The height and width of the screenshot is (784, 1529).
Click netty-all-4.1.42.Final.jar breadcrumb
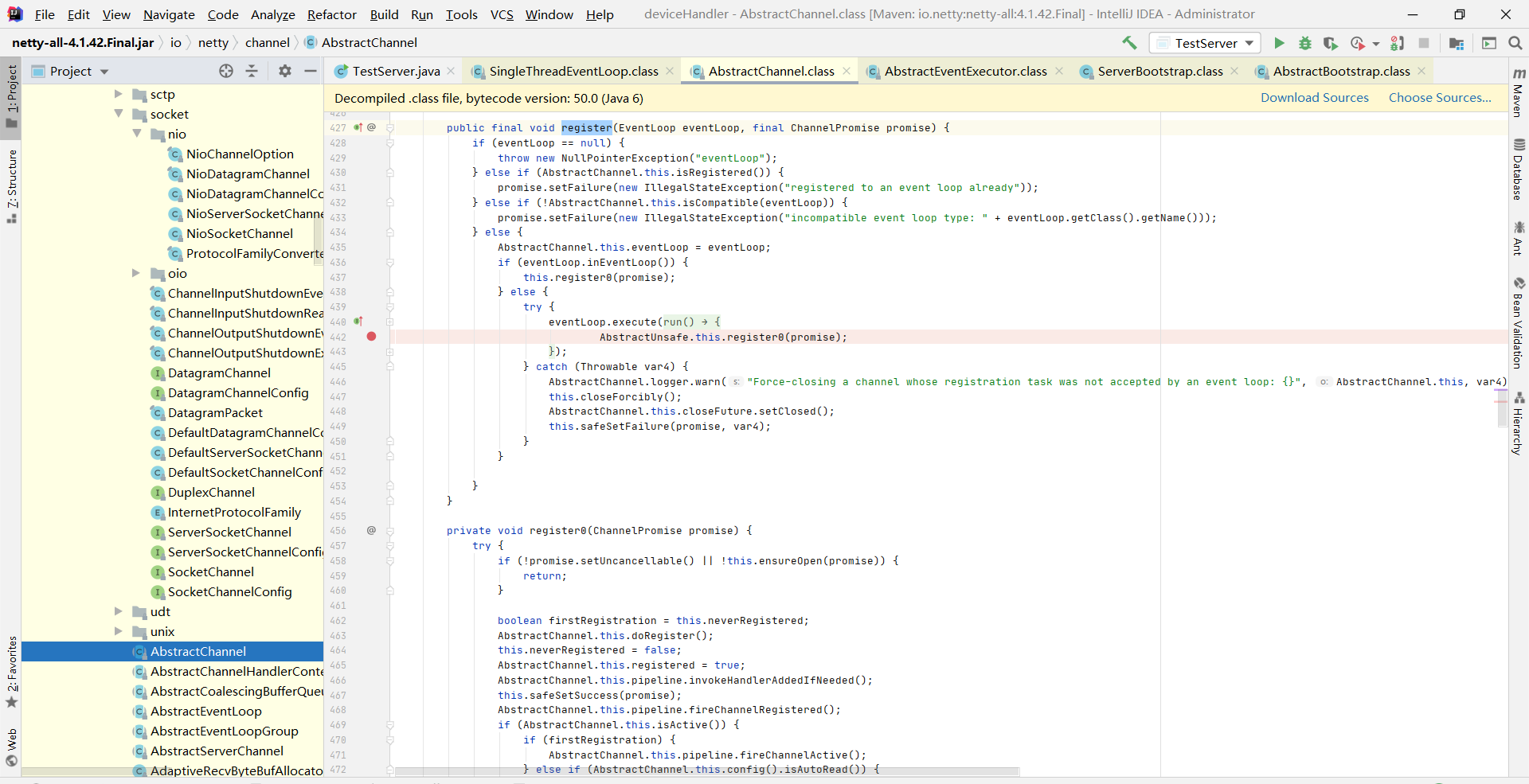point(83,43)
